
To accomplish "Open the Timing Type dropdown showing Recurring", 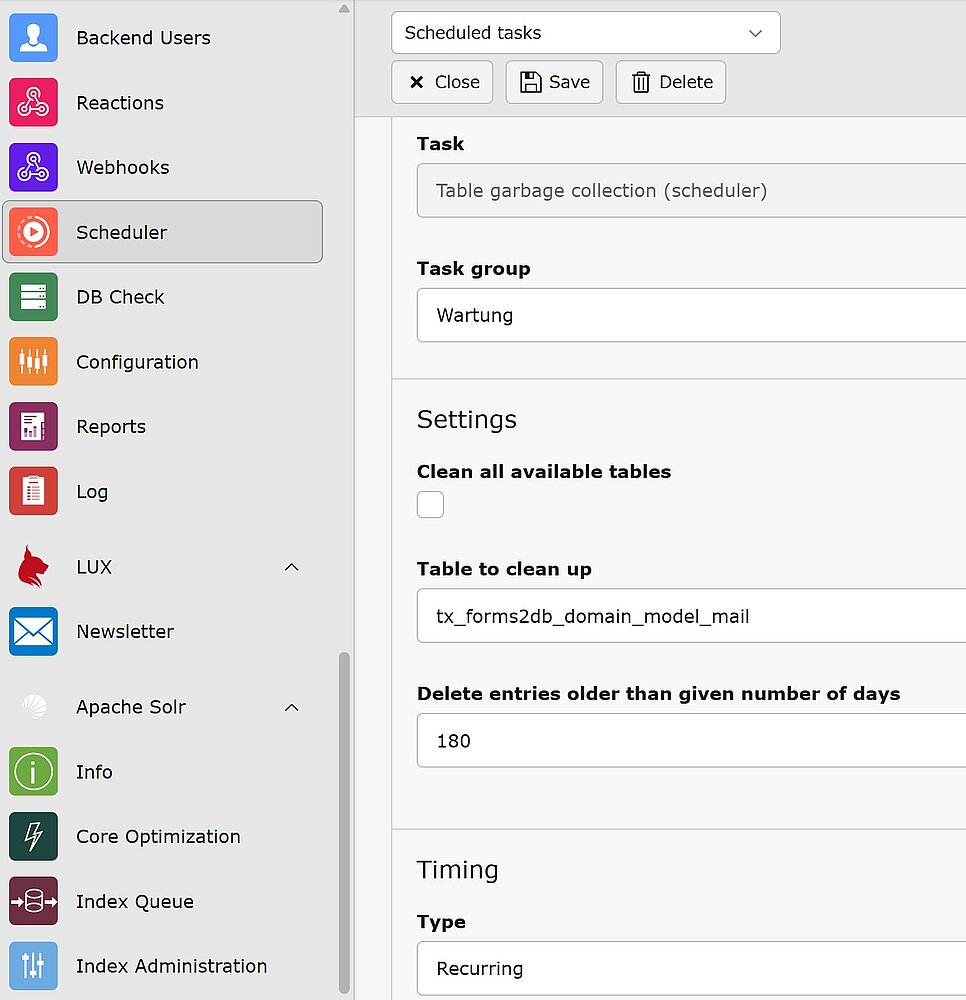I will pyautogui.click(x=690, y=968).
